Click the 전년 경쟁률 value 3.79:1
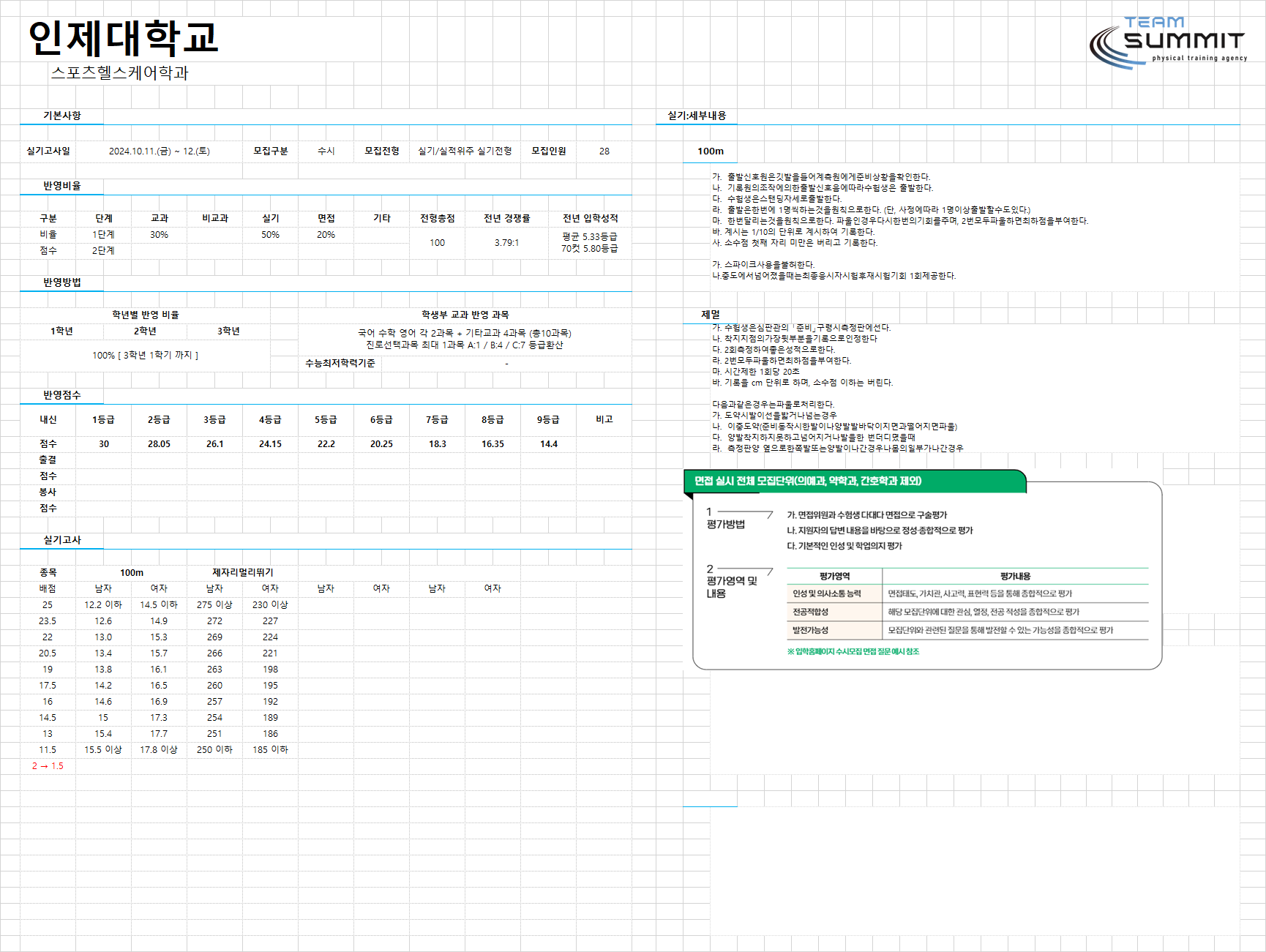The image size is (1266, 952). (x=506, y=242)
